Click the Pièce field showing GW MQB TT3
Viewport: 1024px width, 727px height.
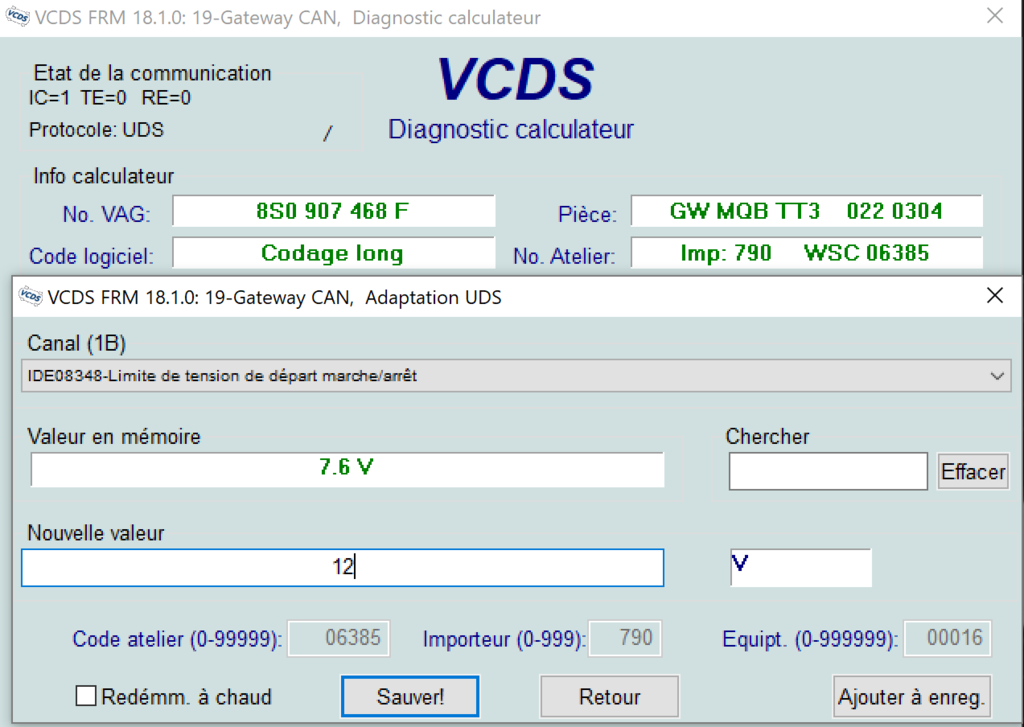[806, 212]
